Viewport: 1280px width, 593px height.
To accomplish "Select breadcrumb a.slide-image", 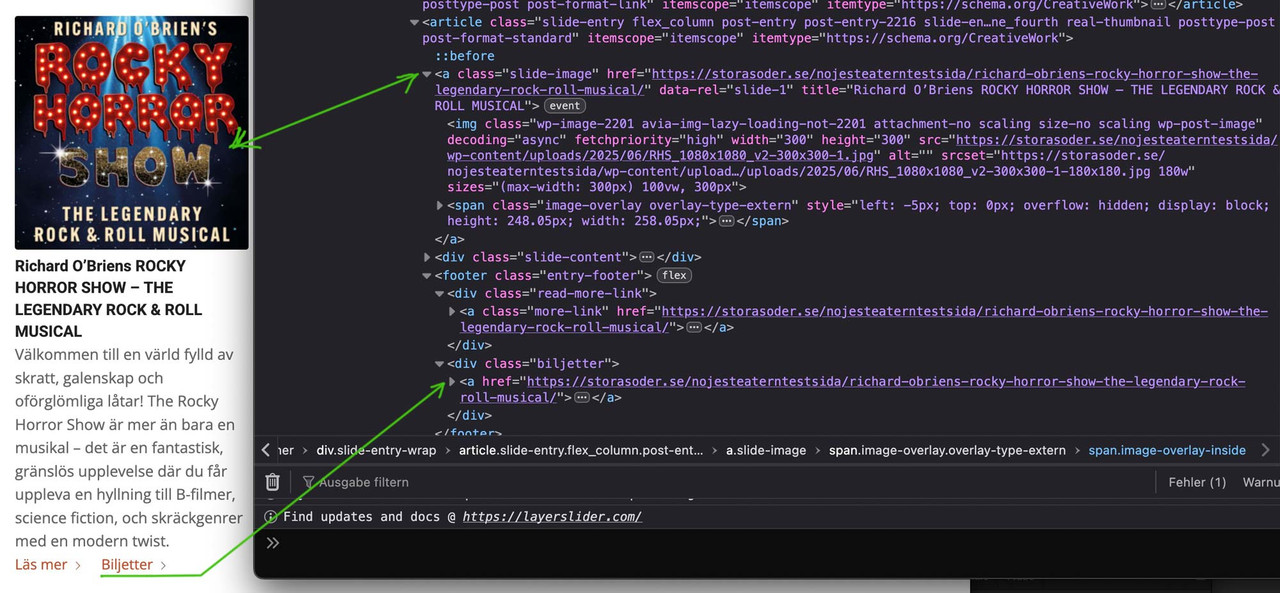I will [x=766, y=450].
